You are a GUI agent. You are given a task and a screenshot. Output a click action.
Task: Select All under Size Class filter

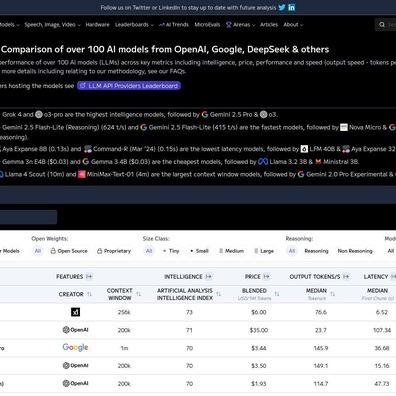click(149, 251)
